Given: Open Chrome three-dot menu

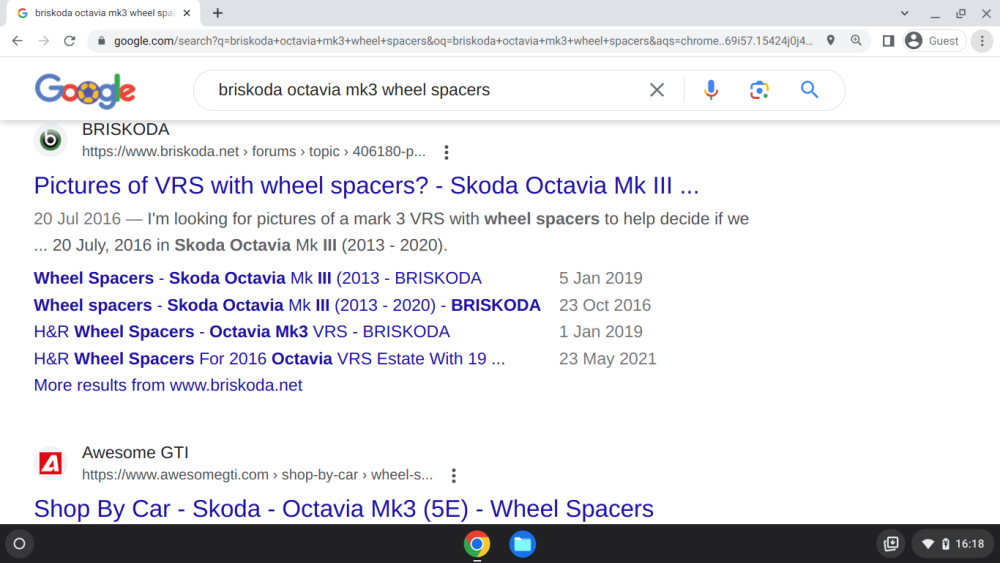Looking at the screenshot, I should 982,41.
